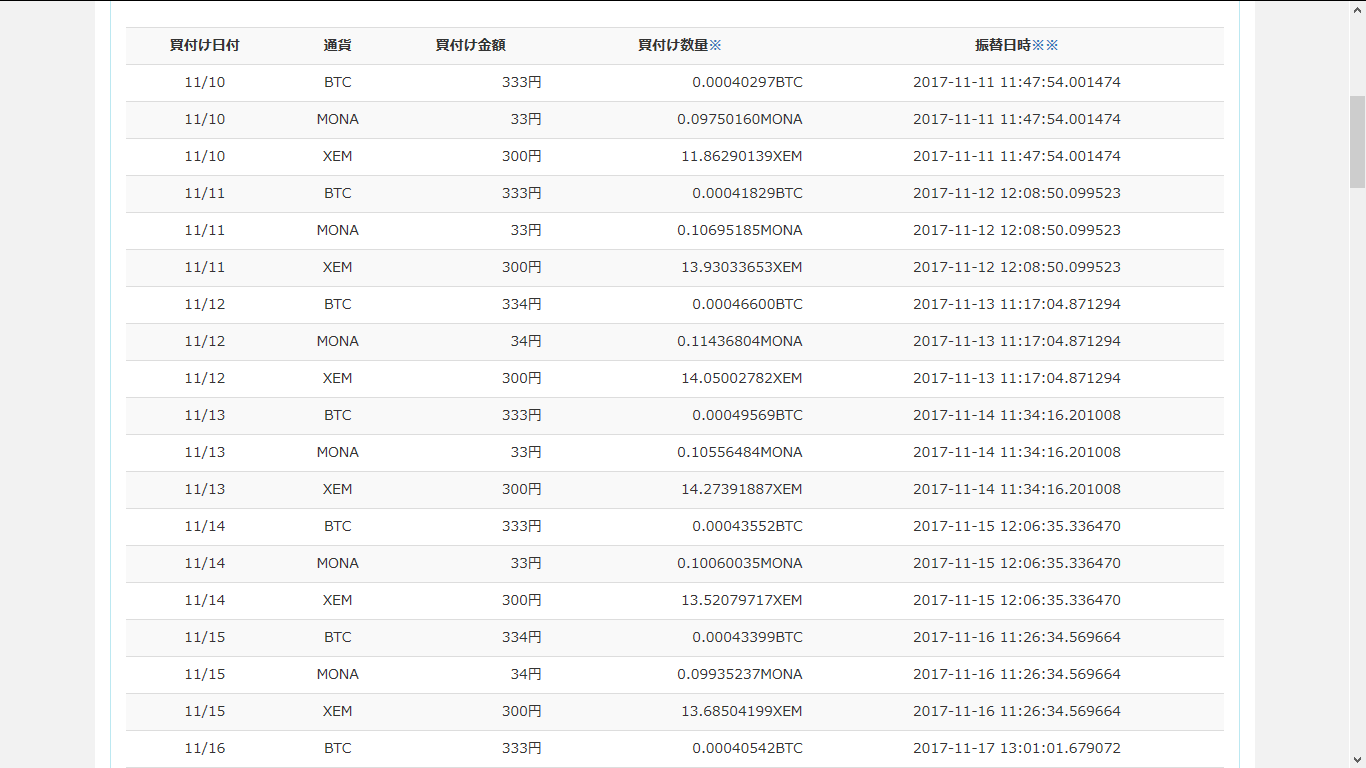Click timestamp 2017-11-14 11:34:16.201008 in BTC row
The width and height of the screenshot is (1366, 768).
pyautogui.click(x=1017, y=415)
